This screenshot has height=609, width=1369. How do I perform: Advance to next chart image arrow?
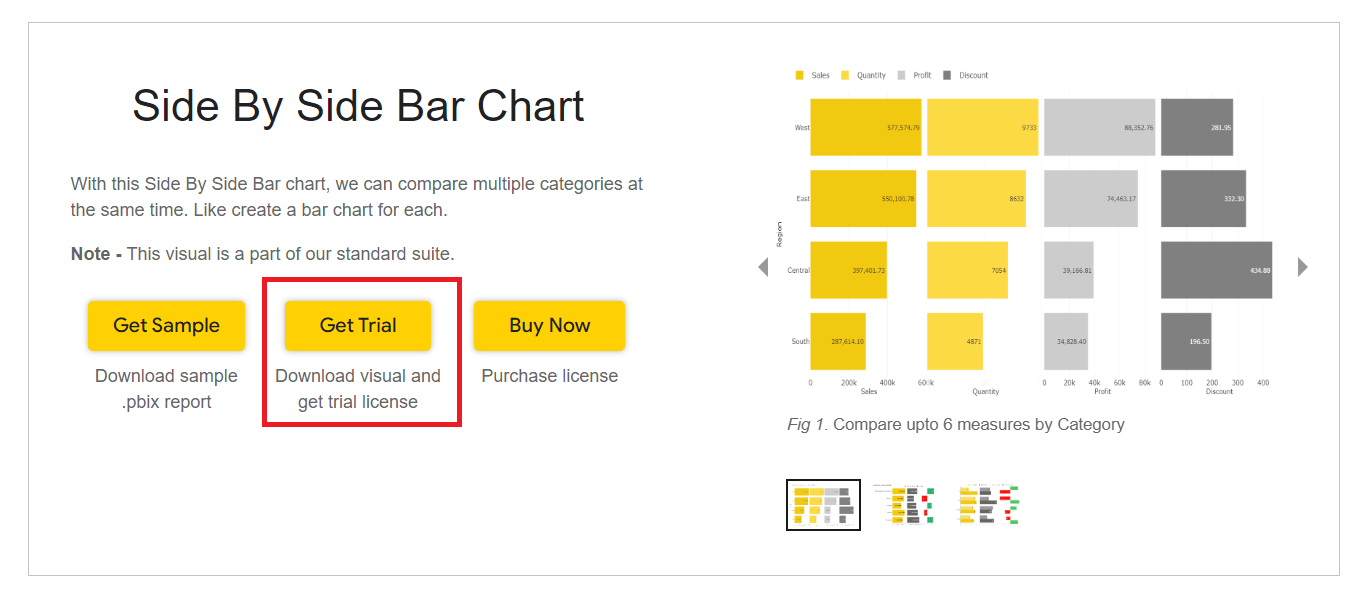coord(1302,267)
